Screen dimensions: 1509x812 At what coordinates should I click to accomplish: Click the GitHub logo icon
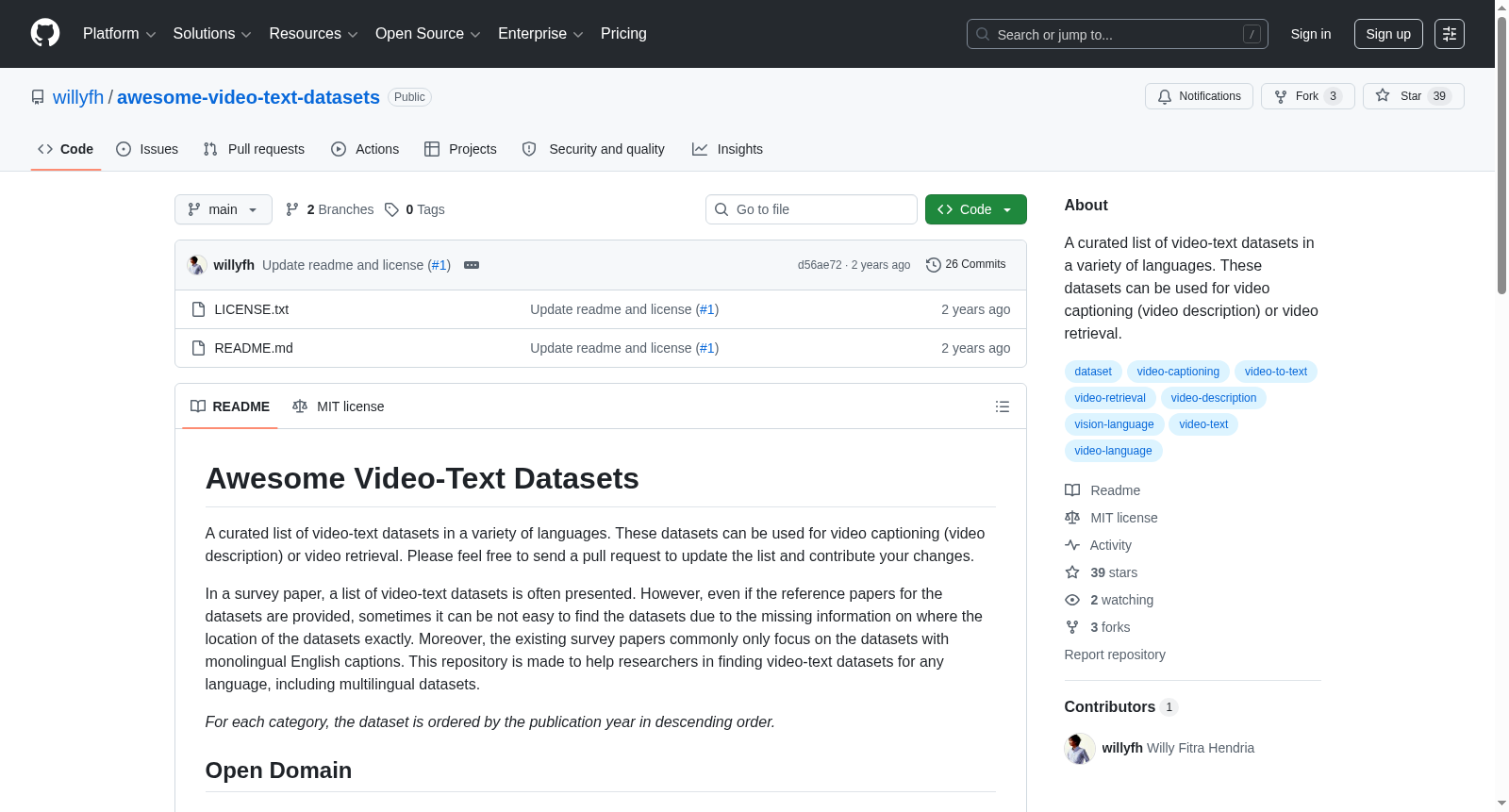(x=45, y=33)
